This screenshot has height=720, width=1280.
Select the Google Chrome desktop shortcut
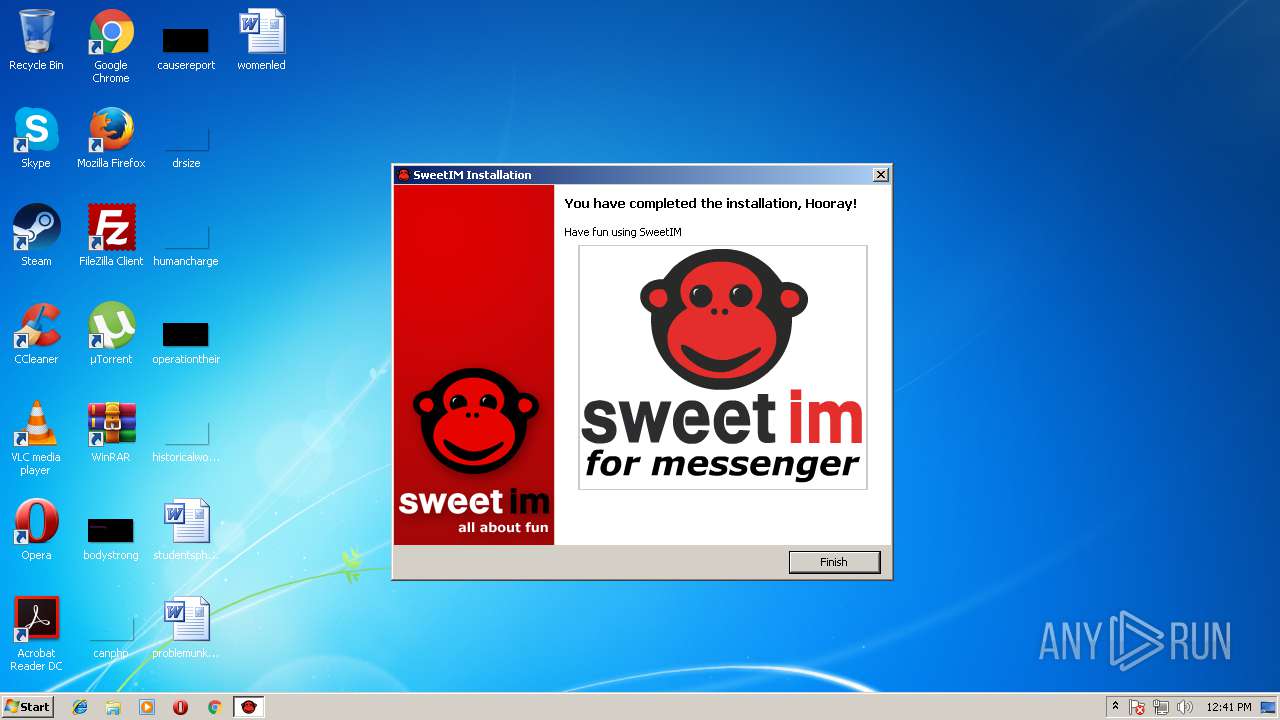point(111,46)
